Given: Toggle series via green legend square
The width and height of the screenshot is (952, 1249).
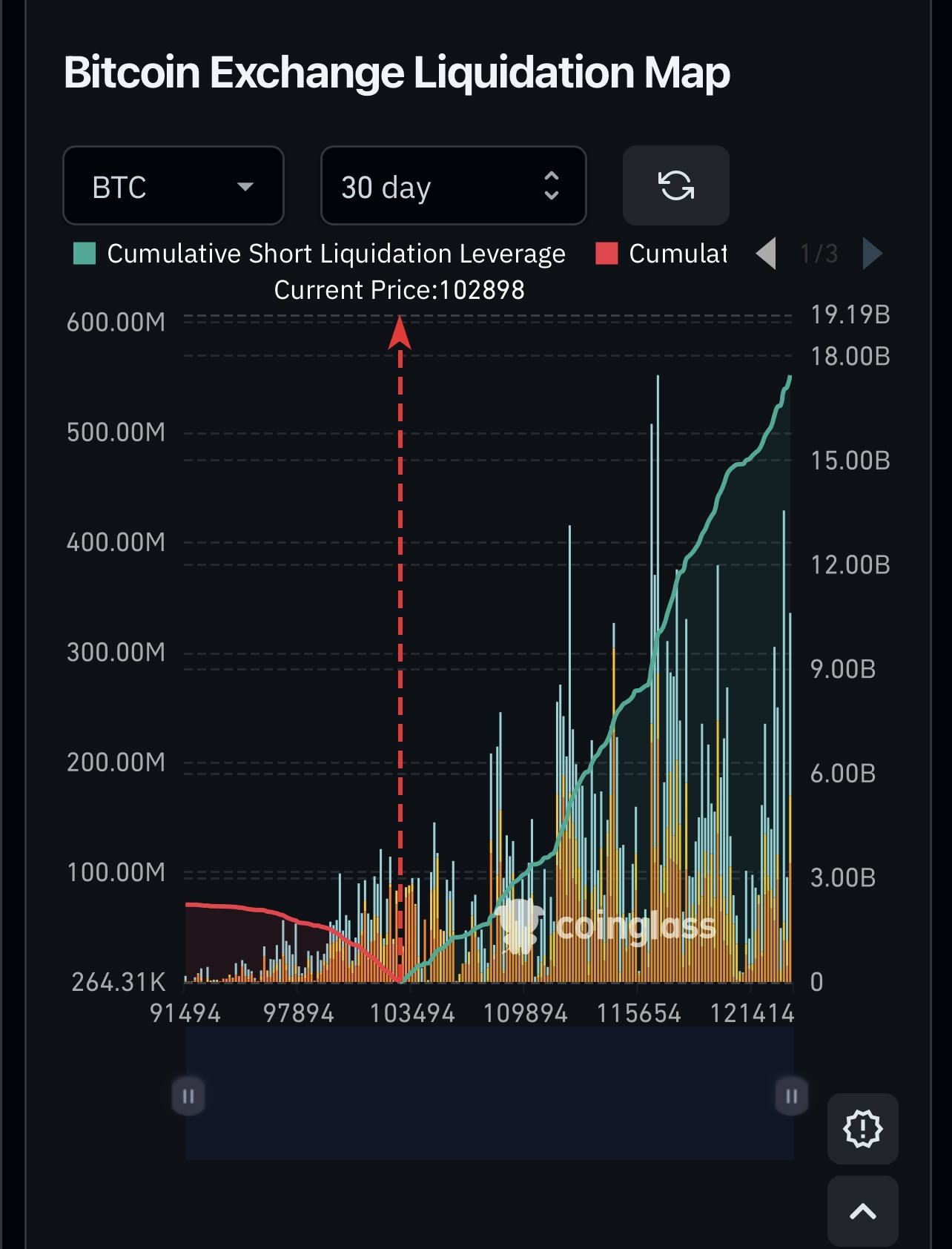Looking at the screenshot, I should [85, 254].
